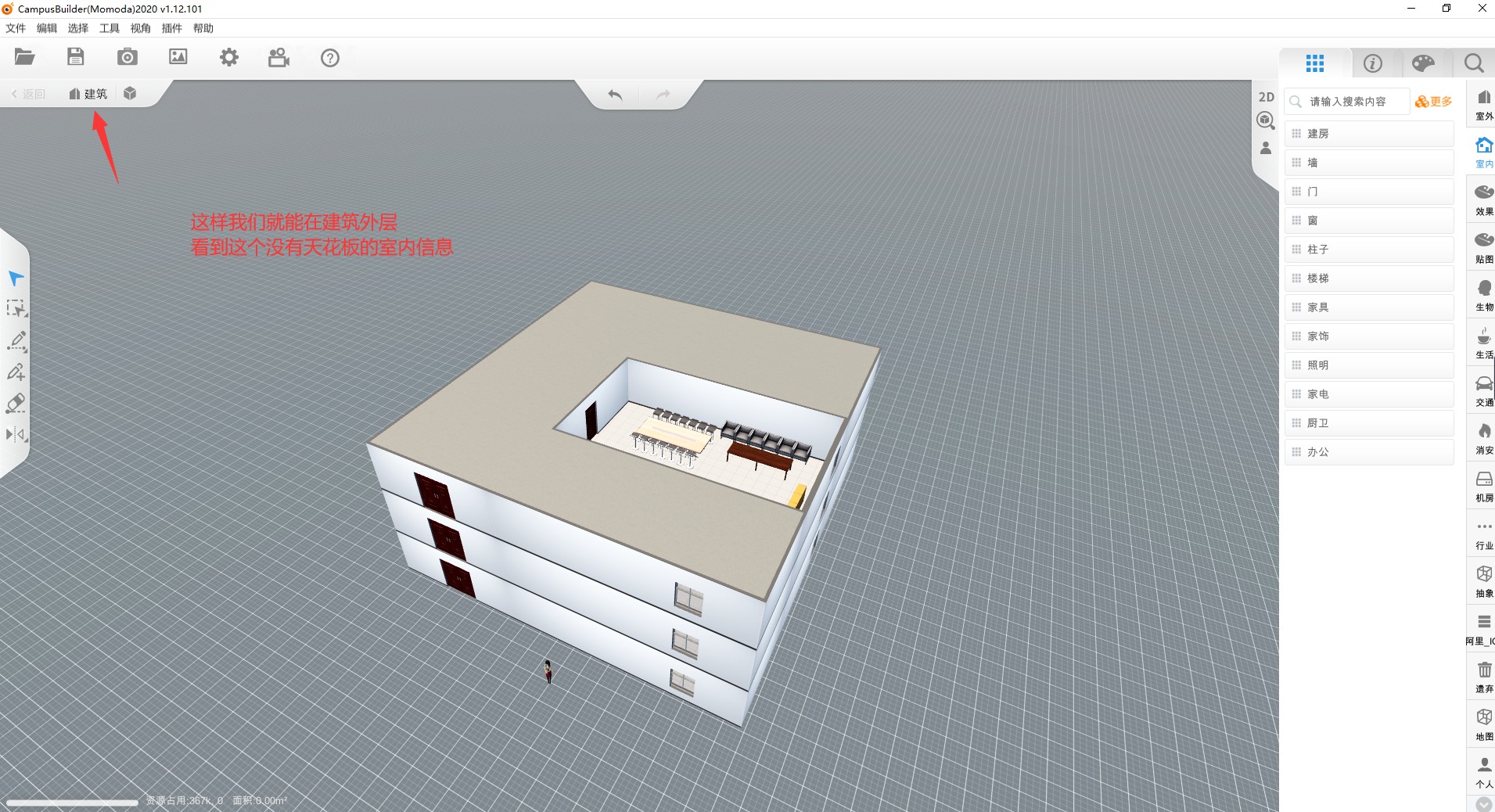
Task: Enter first-person view with person icon
Action: coord(1266,148)
